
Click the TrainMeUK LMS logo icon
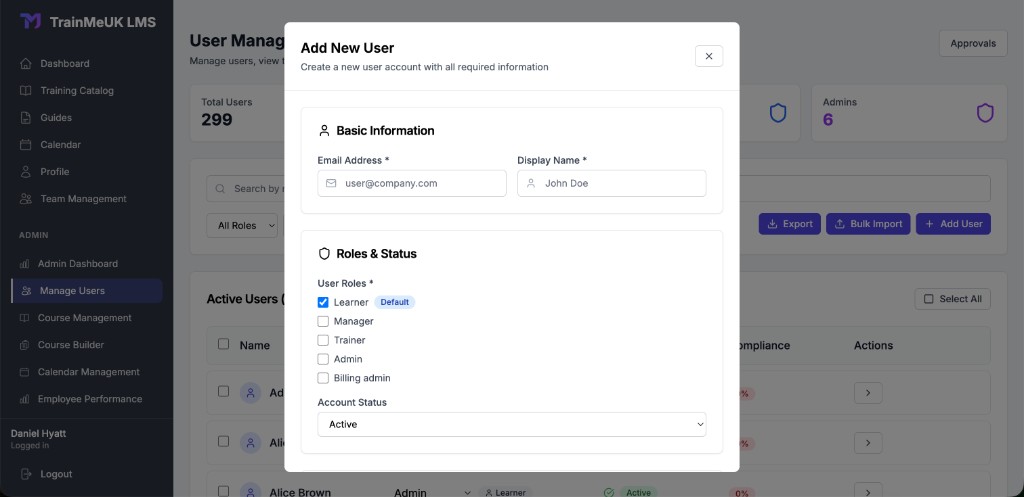[30, 22]
